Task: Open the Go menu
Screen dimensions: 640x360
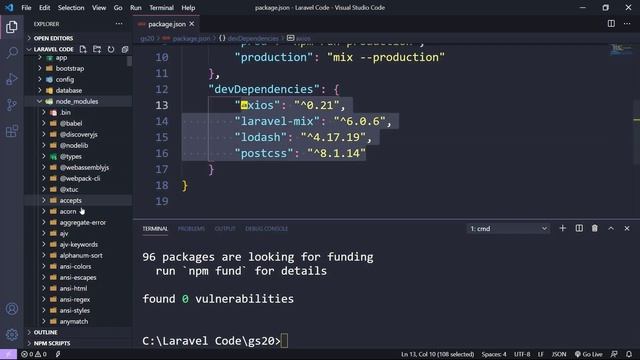Action: click(x=118, y=7)
